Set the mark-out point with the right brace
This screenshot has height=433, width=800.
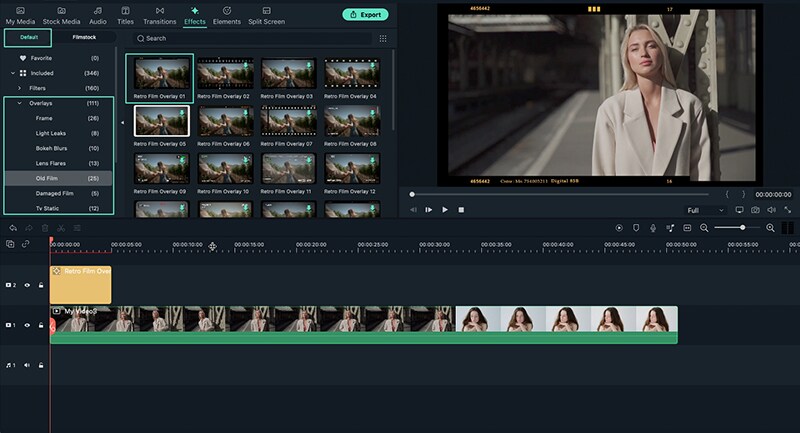[743, 194]
